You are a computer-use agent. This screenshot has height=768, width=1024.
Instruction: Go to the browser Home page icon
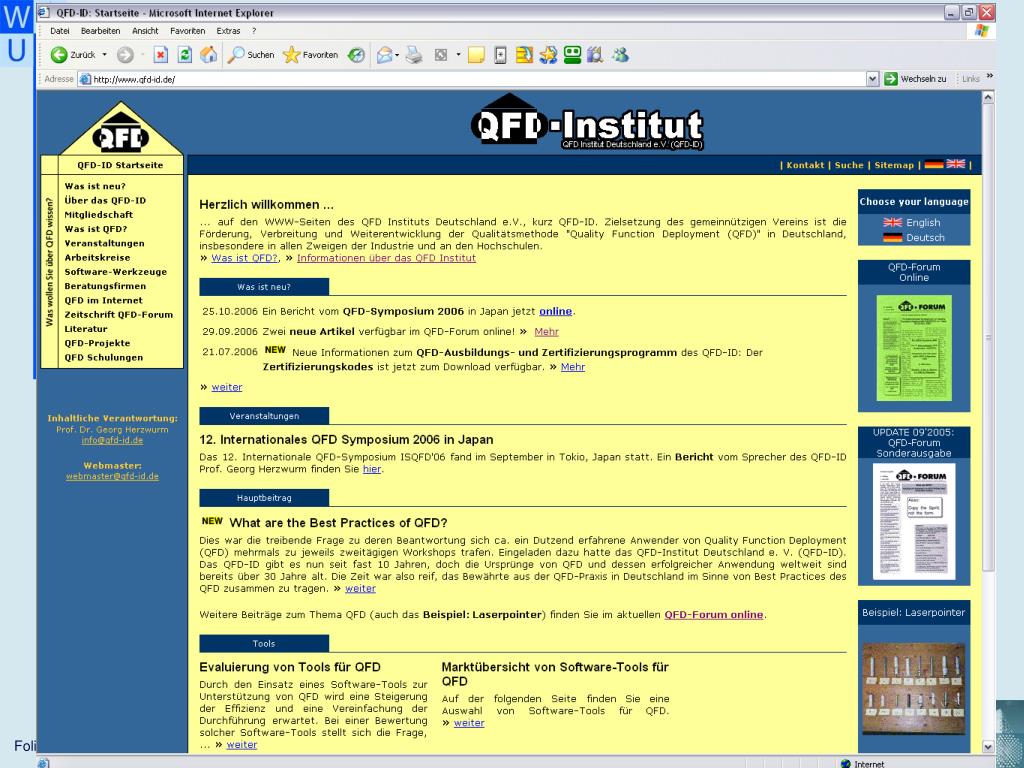[209, 55]
